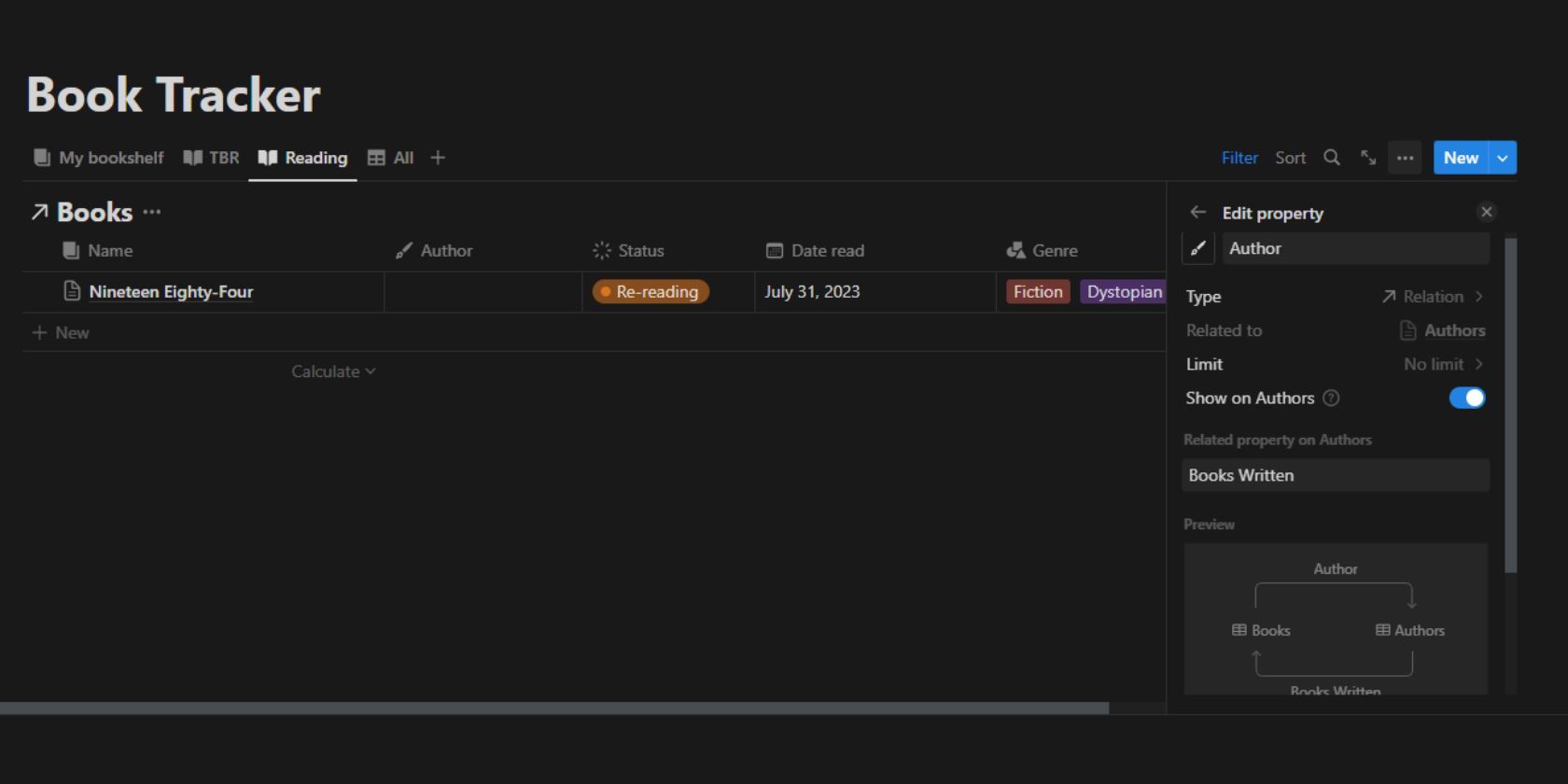Switch to My bookshelf tab

click(x=99, y=158)
